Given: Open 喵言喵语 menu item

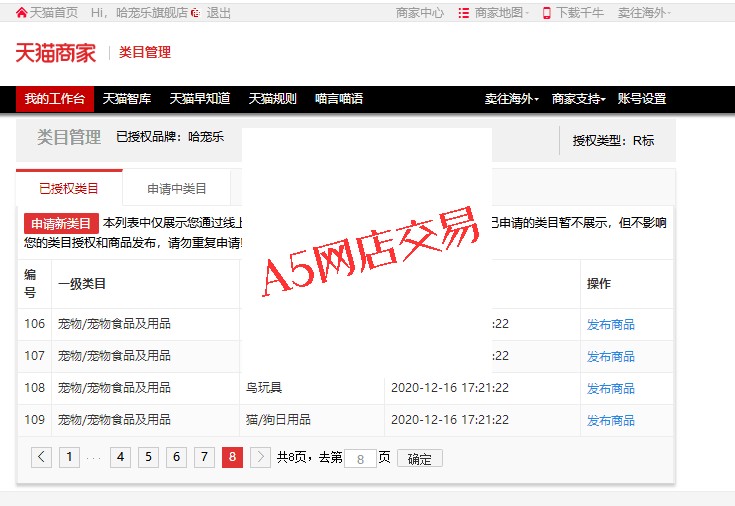Looking at the screenshot, I should [339, 99].
